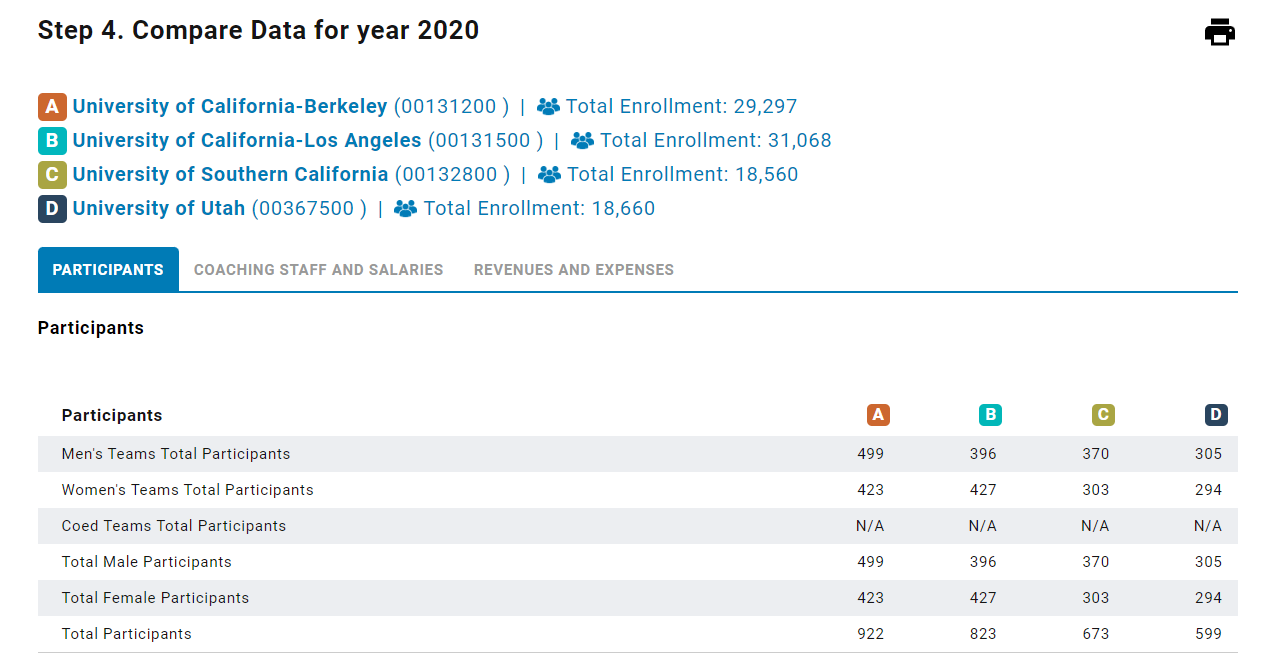Open University of California-Los Angeles link
This screenshot has height=664, width=1265.
click(247, 141)
